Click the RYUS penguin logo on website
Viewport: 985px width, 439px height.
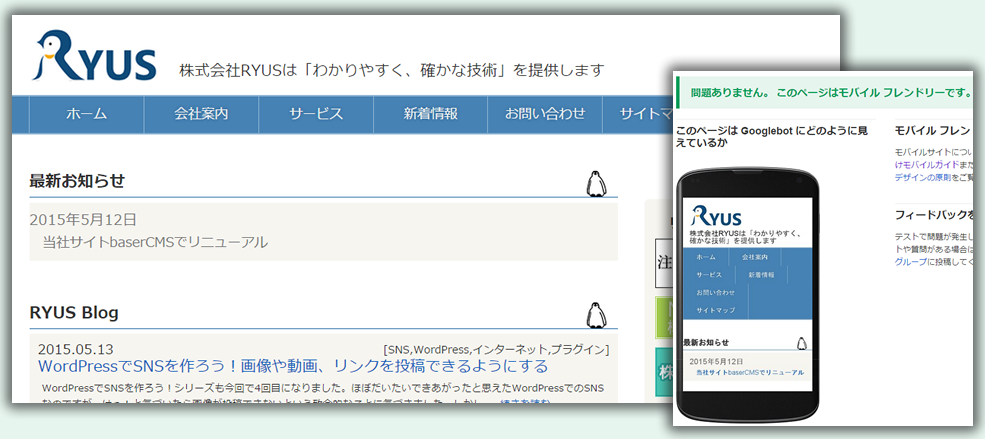point(94,56)
